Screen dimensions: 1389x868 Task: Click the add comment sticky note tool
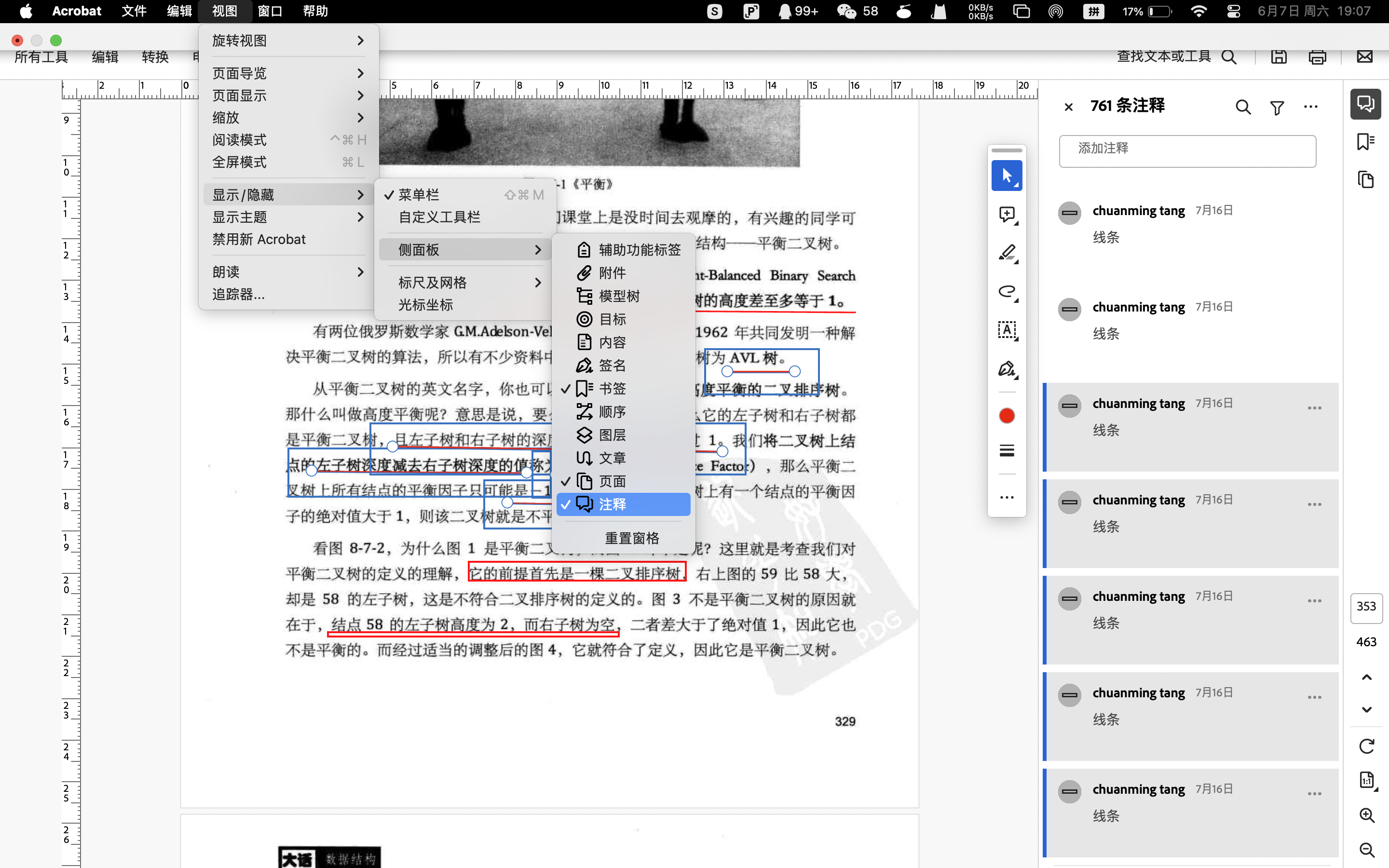pyautogui.click(x=1006, y=215)
